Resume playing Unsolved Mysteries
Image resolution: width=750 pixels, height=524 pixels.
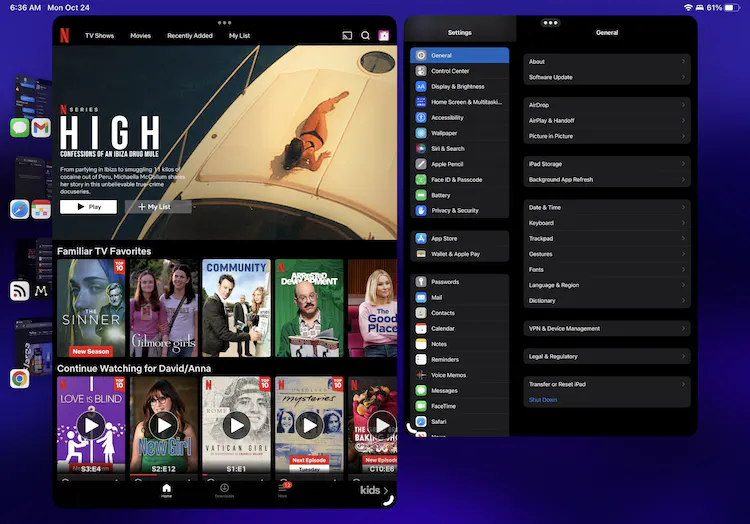309,425
